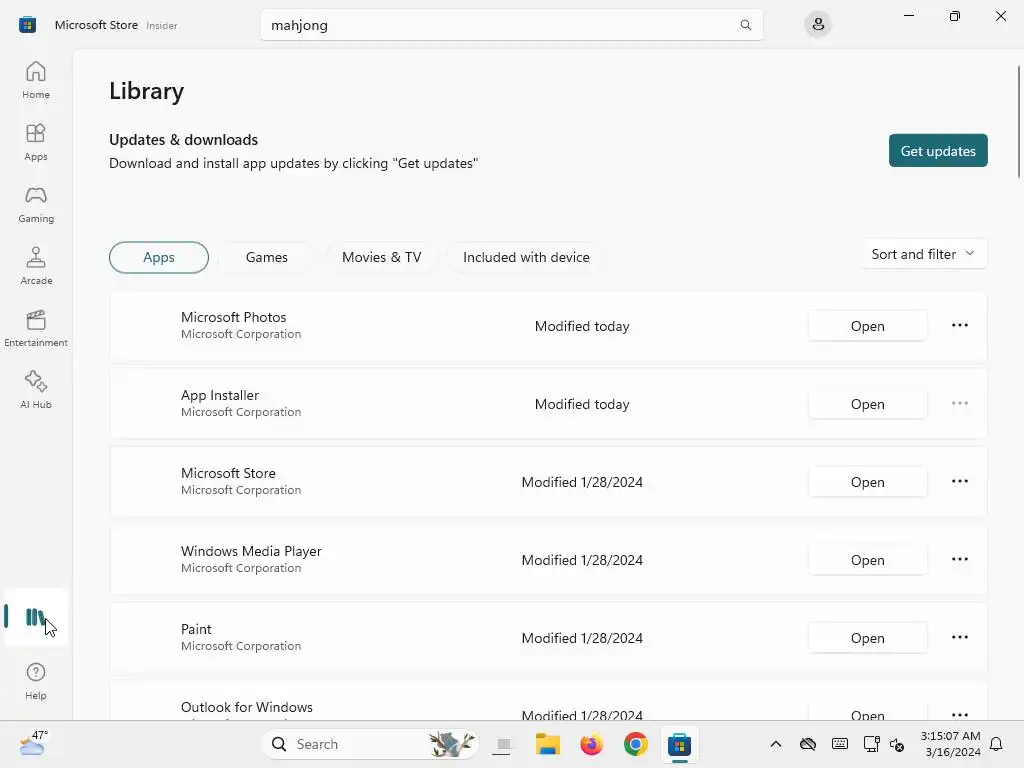Image resolution: width=1024 pixels, height=768 pixels.
Task: Switch to Included with device tab
Action: click(x=526, y=257)
